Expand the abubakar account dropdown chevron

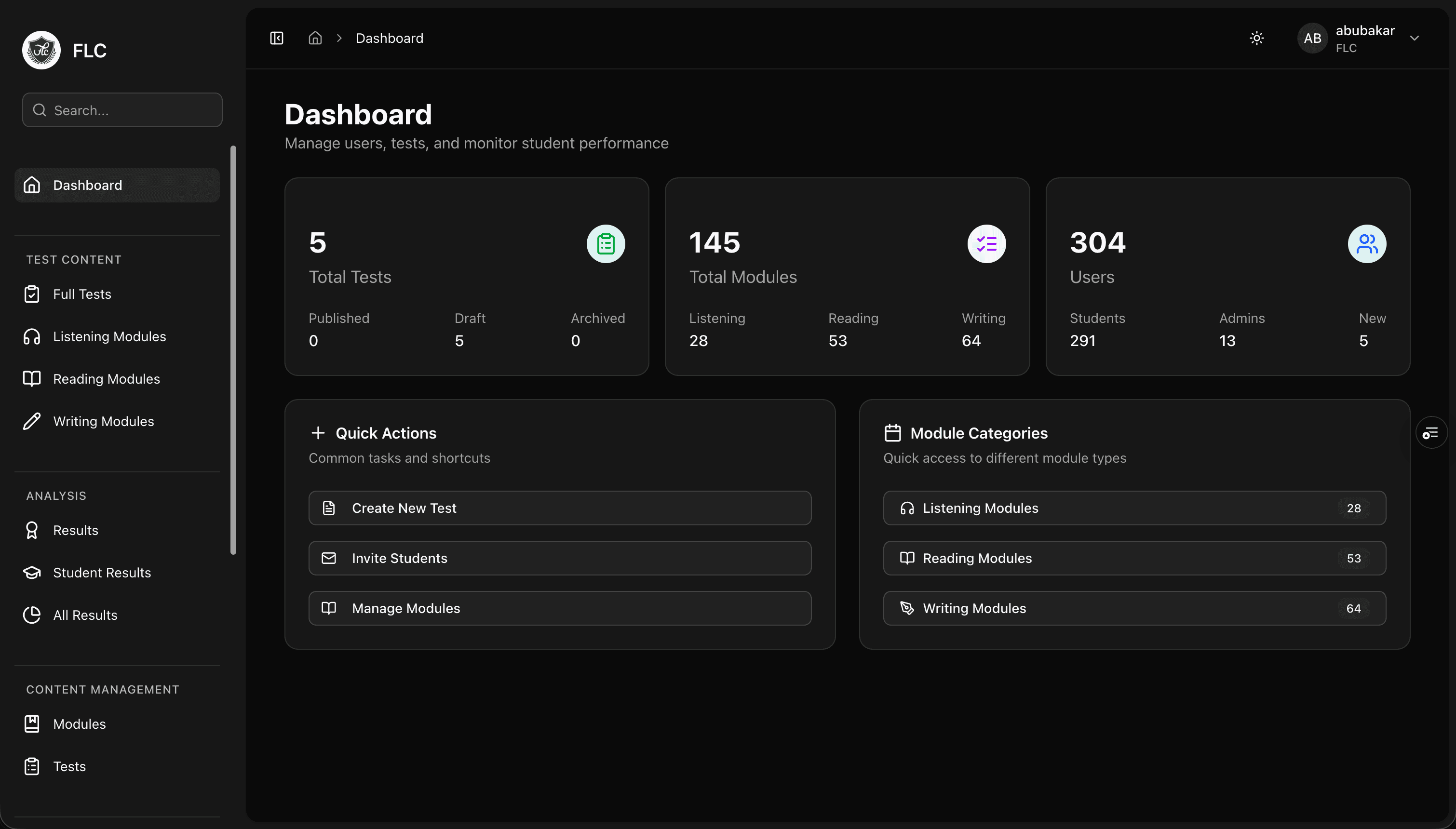(x=1415, y=38)
